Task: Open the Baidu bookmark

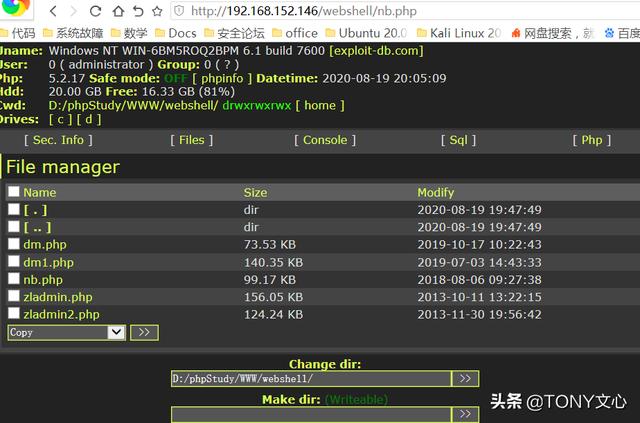Action: 622,33
